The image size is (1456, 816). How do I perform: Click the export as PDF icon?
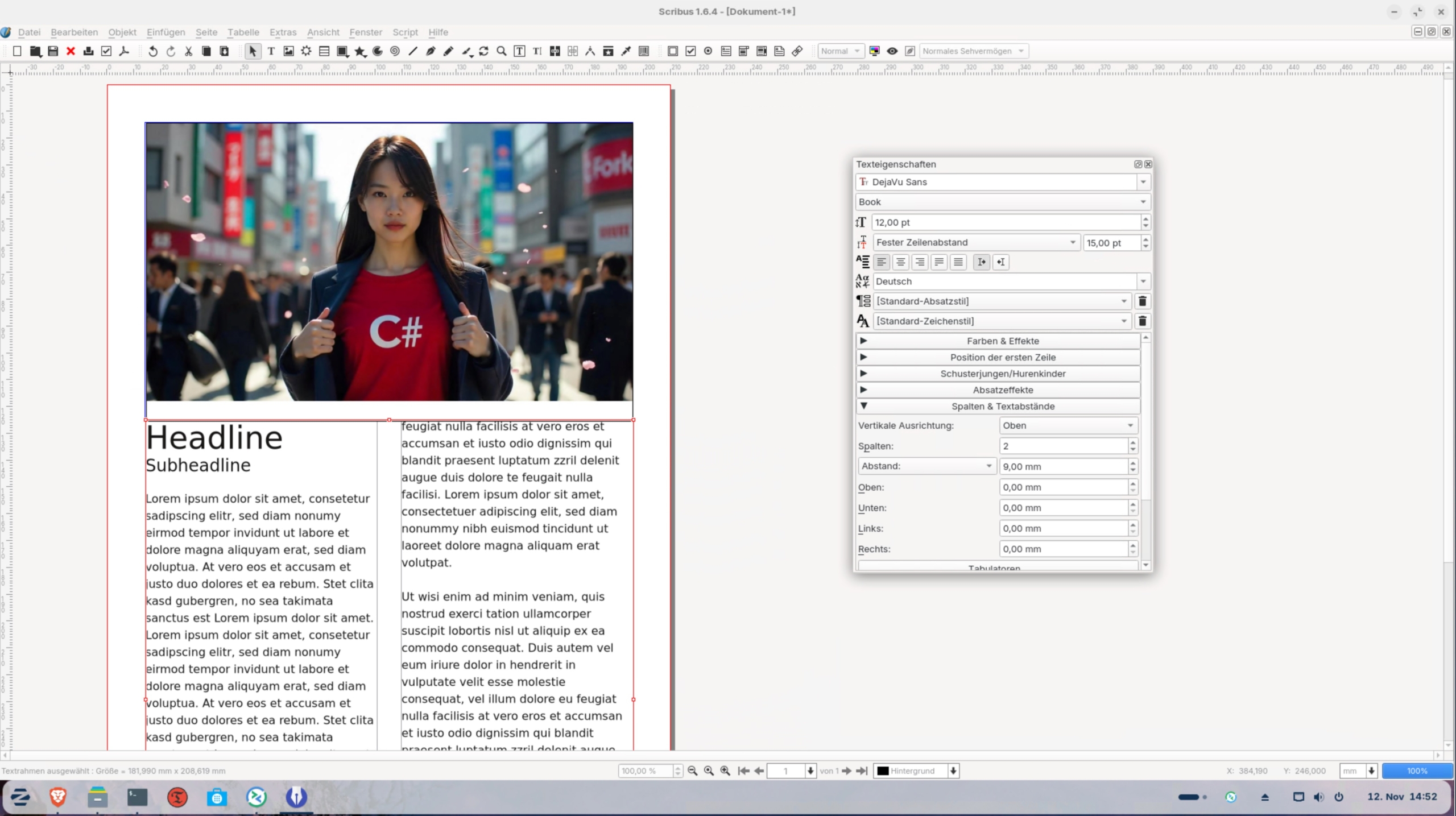124,51
